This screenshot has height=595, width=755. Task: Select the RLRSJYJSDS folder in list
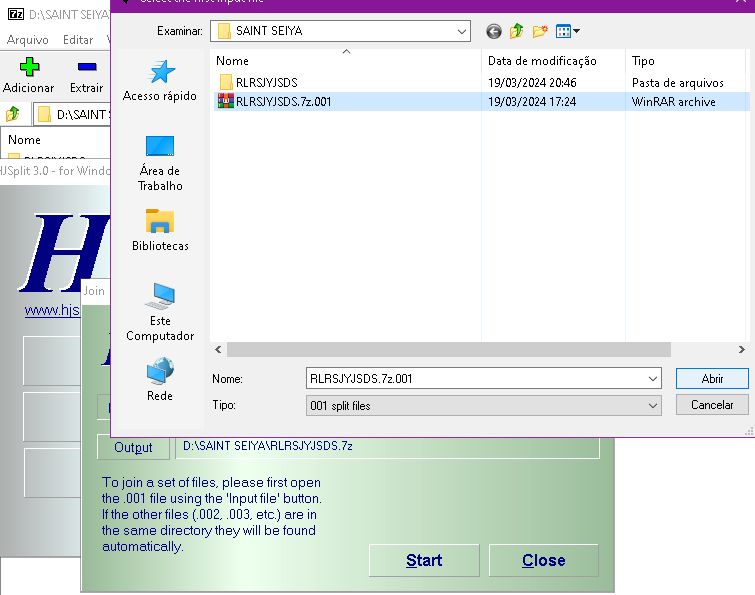tap(266, 82)
